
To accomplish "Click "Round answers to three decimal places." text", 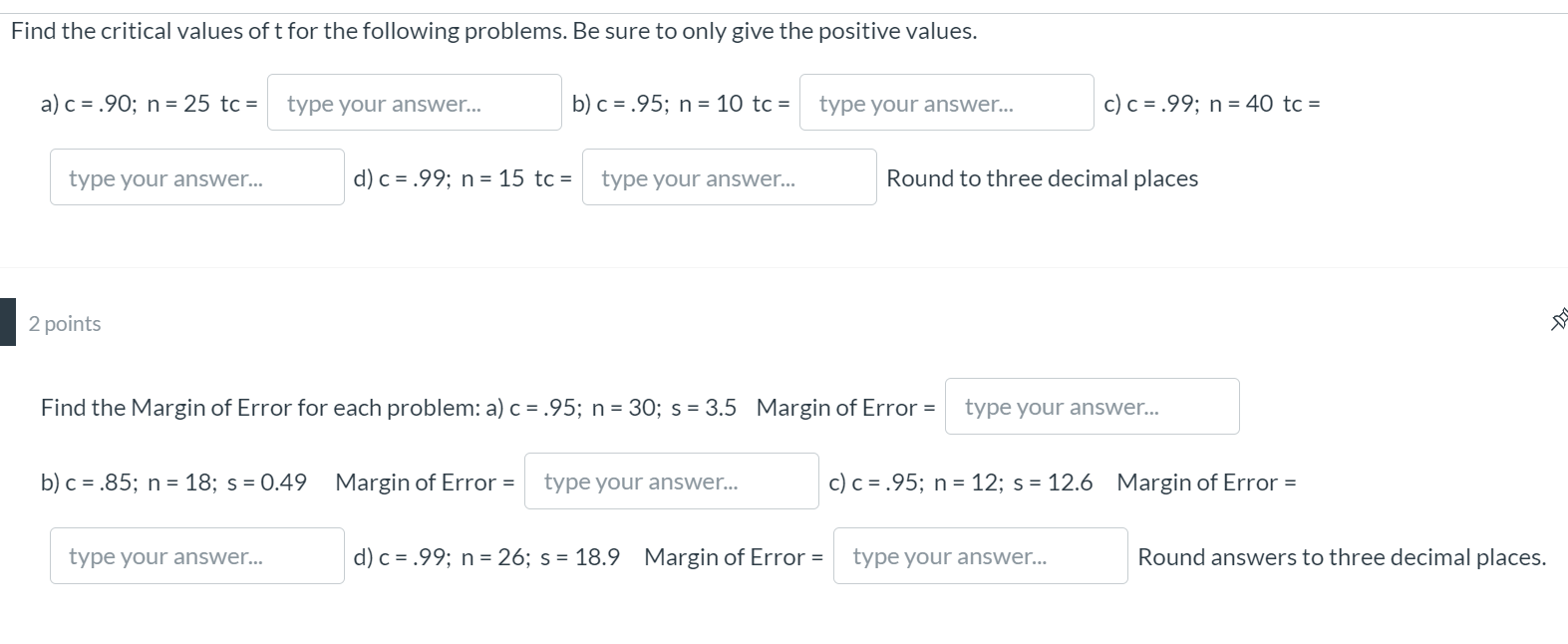I will (x=1342, y=557).
